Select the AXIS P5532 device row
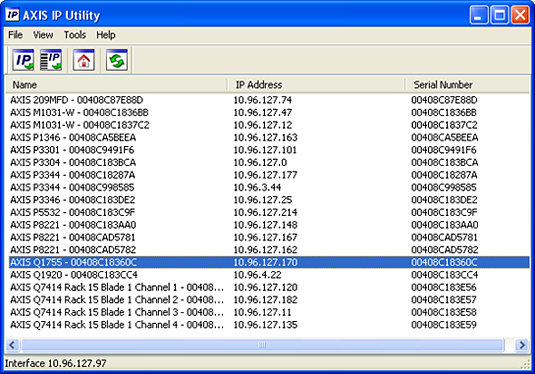This screenshot has width=535, height=374. [268, 212]
